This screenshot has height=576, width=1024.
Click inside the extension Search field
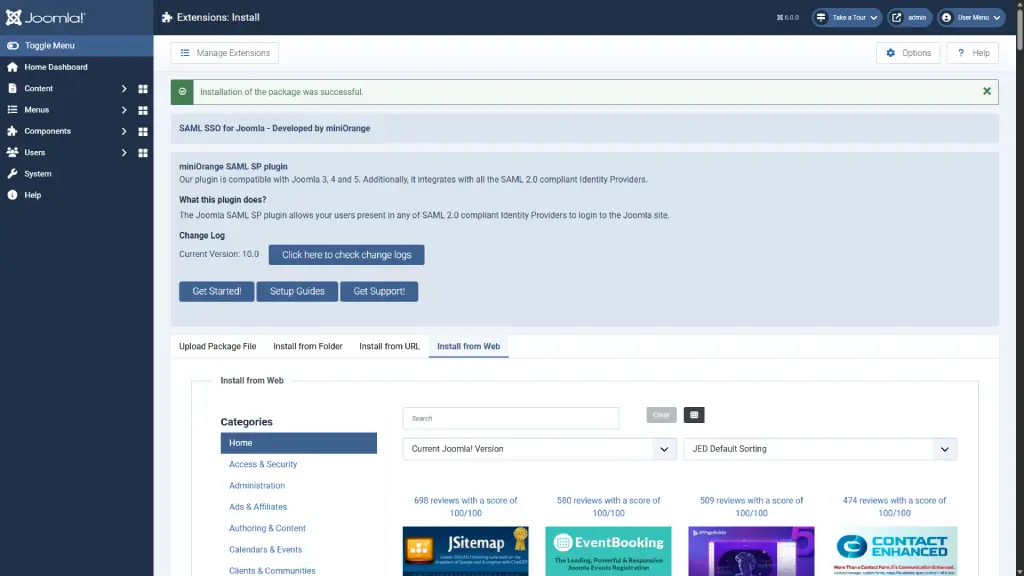(x=510, y=417)
